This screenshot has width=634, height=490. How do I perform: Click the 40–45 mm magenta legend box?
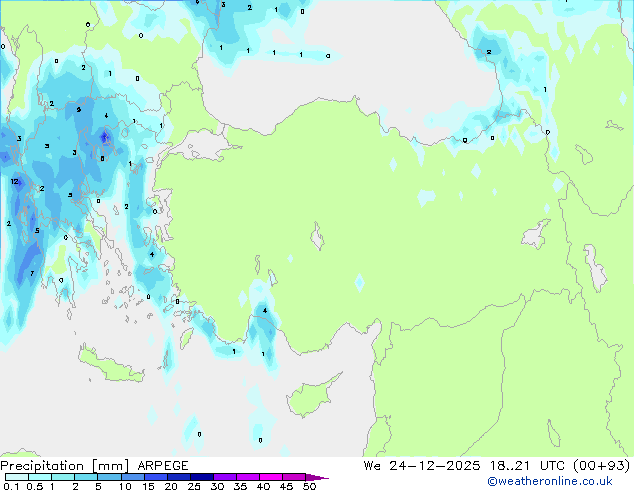click(271, 477)
